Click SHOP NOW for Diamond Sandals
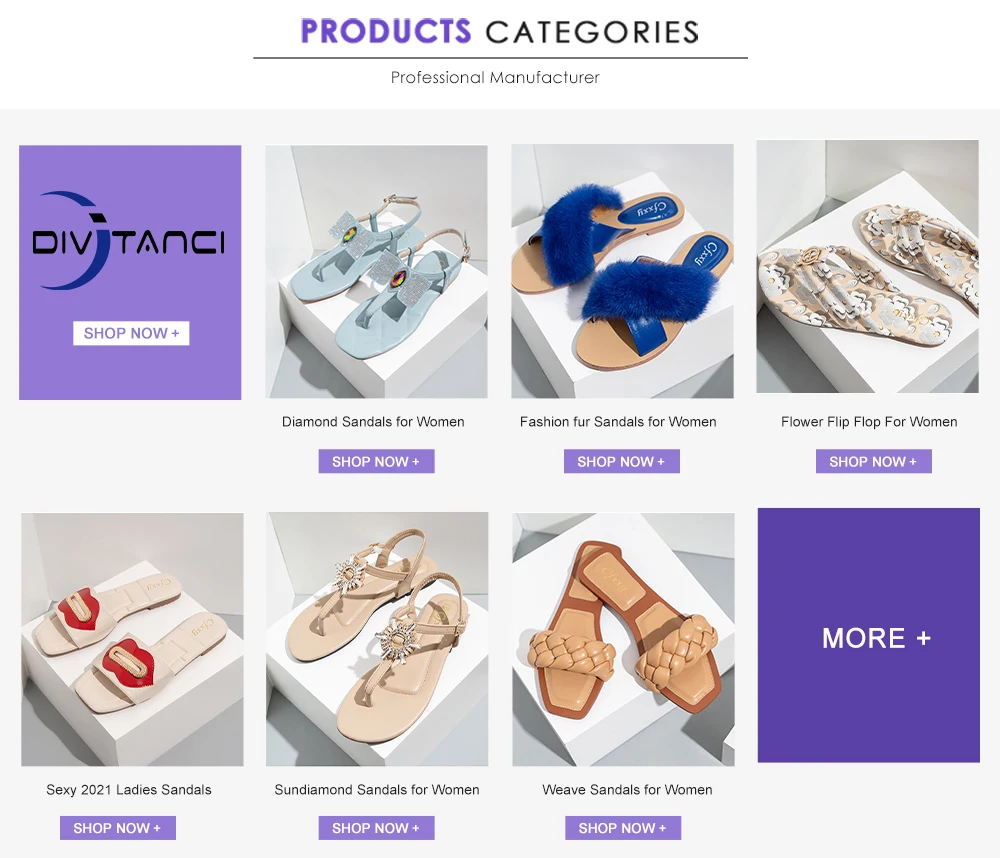The height and width of the screenshot is (858, 1000). tap(376, 461)
